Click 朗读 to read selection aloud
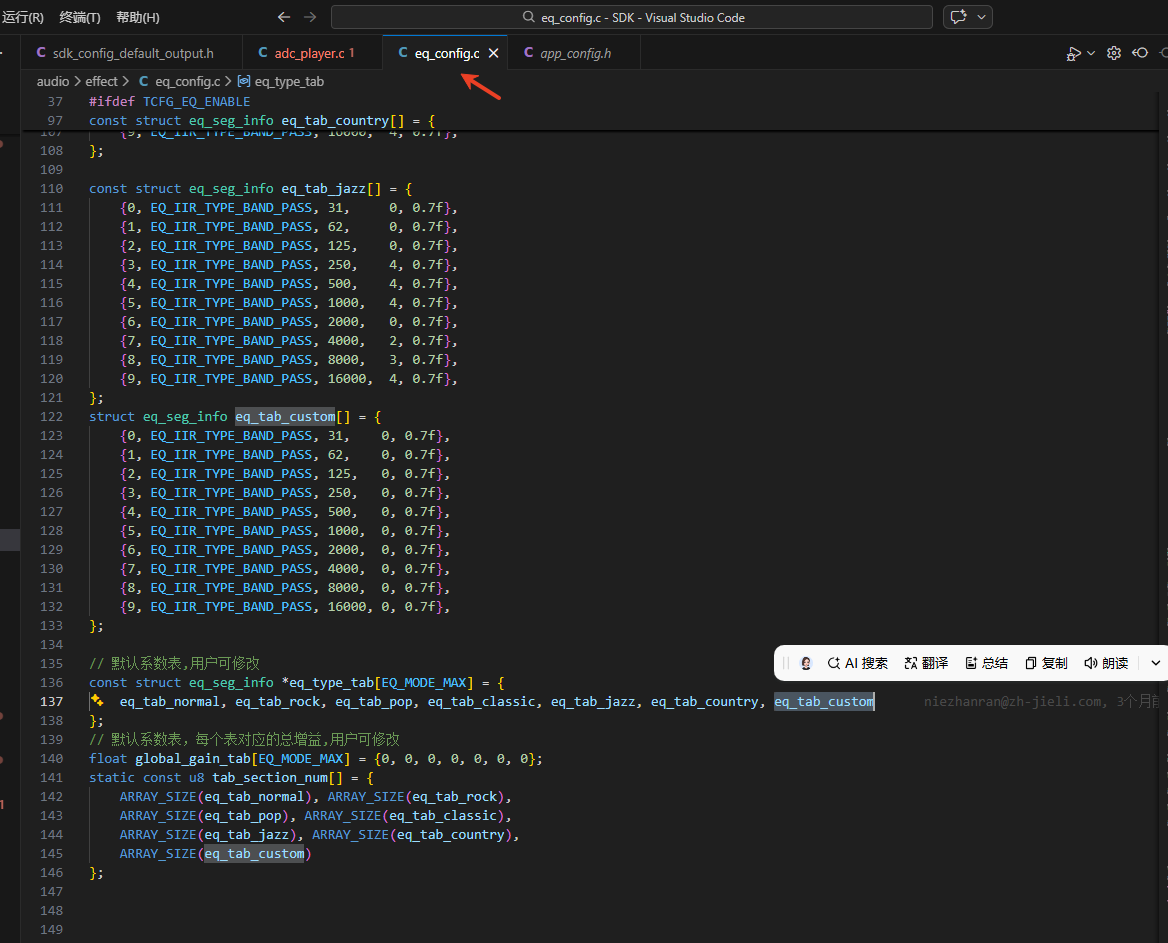 tap(1106, 663)
